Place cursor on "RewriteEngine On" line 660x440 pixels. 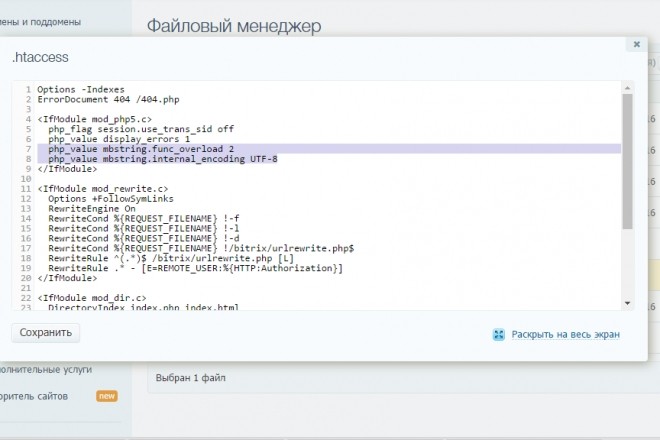click(92, 208)
